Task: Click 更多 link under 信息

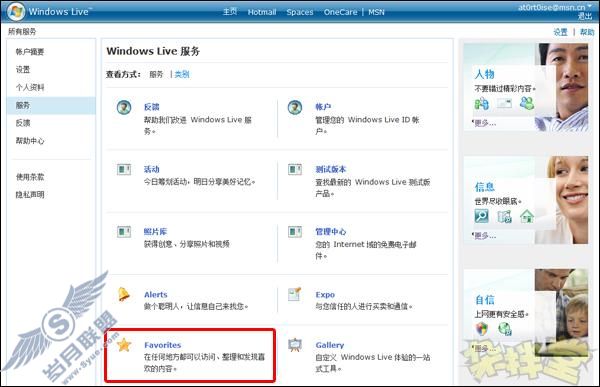Action: click(x=485, y=236)
